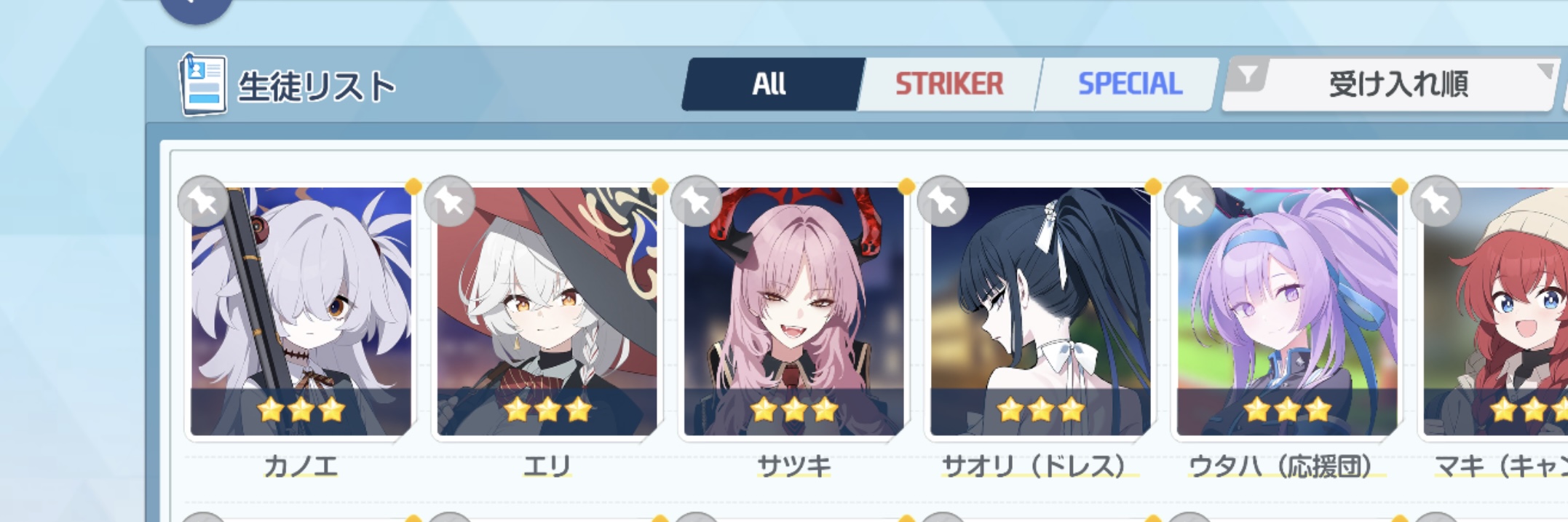The image size is (1568, 522).
Task: Click the round back button at top
Action: tap(197, 9)
